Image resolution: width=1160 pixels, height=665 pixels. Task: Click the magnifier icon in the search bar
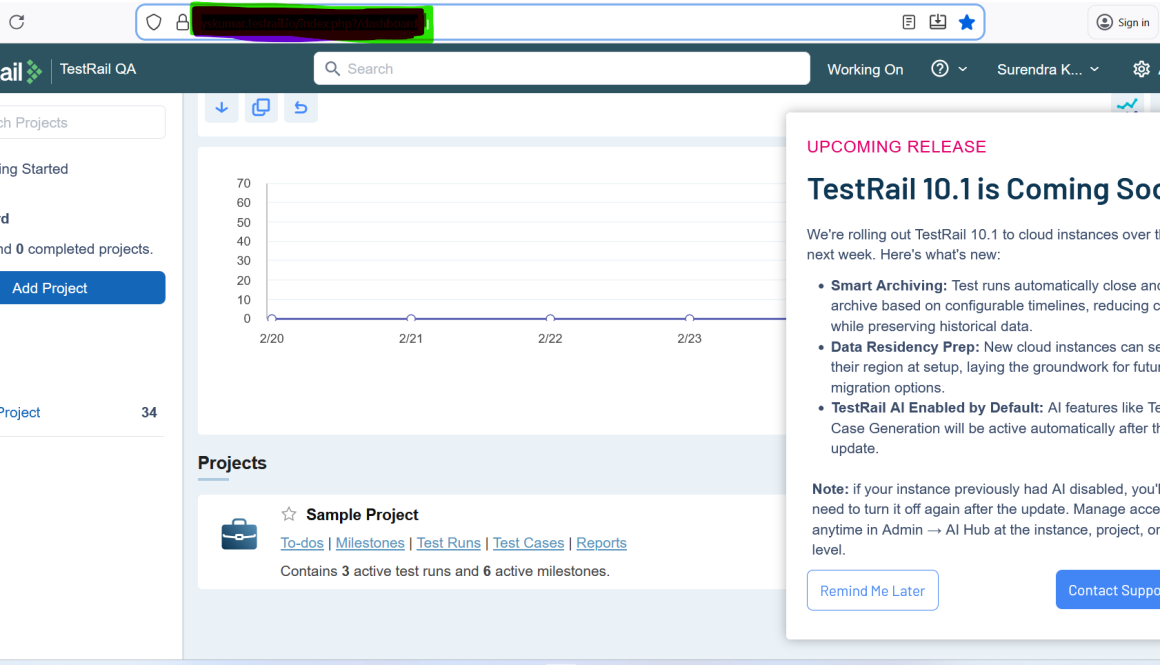[333, 68]
